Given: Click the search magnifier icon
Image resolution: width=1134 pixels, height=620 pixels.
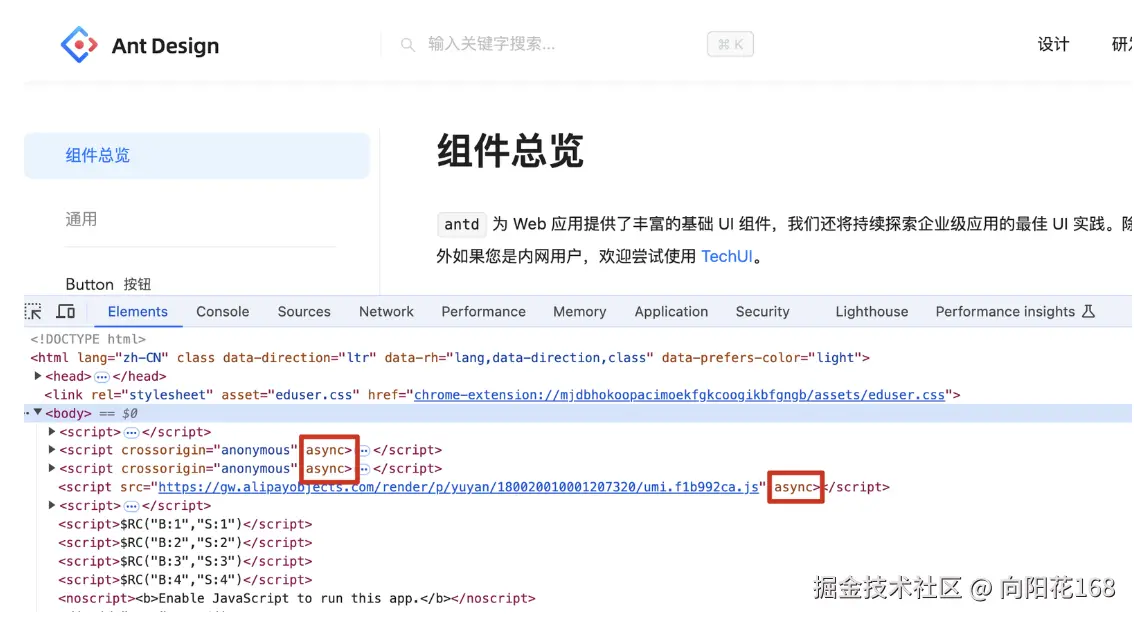Looking at the screenshot, I should pyautogui.click(x=408, y=45).
